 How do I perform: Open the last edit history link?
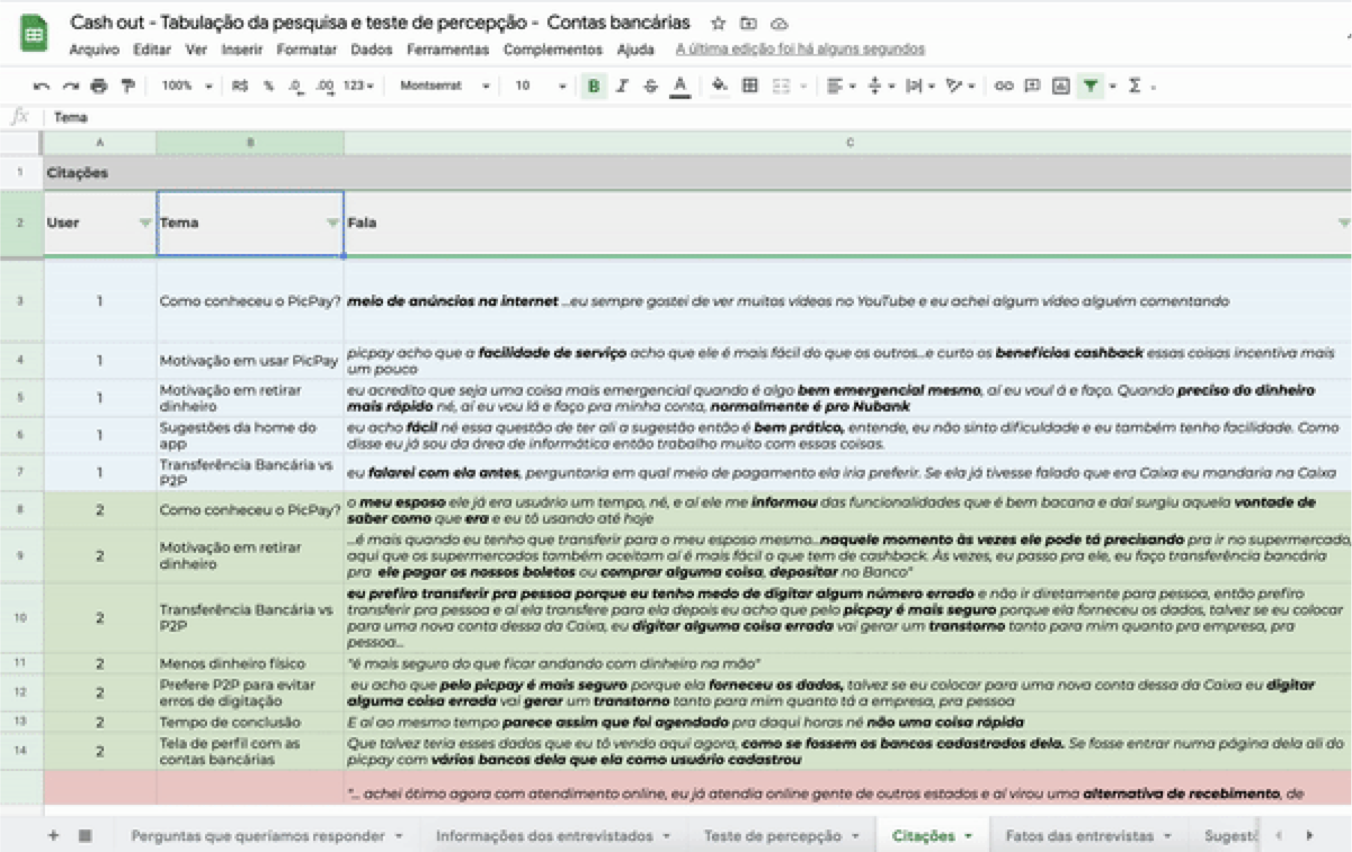coord(800,49)
